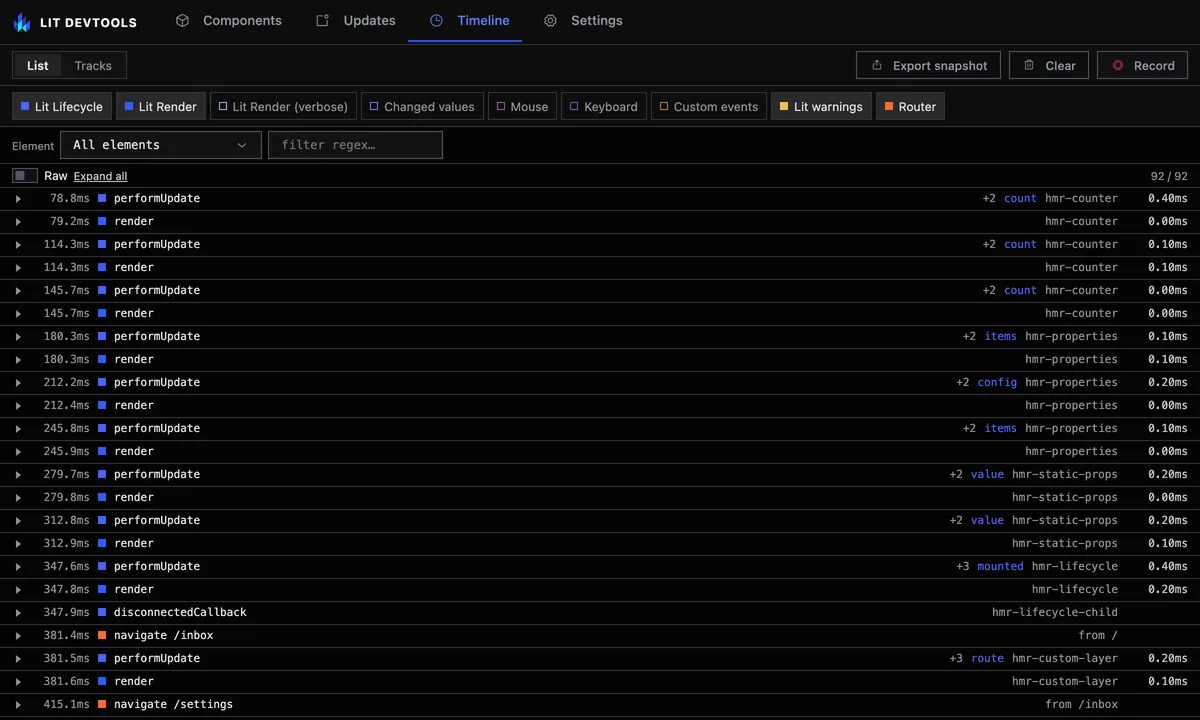1200x720 pixels.
Task: Toggle the Lit warnings filter
Action: click(x=821, y=107)
